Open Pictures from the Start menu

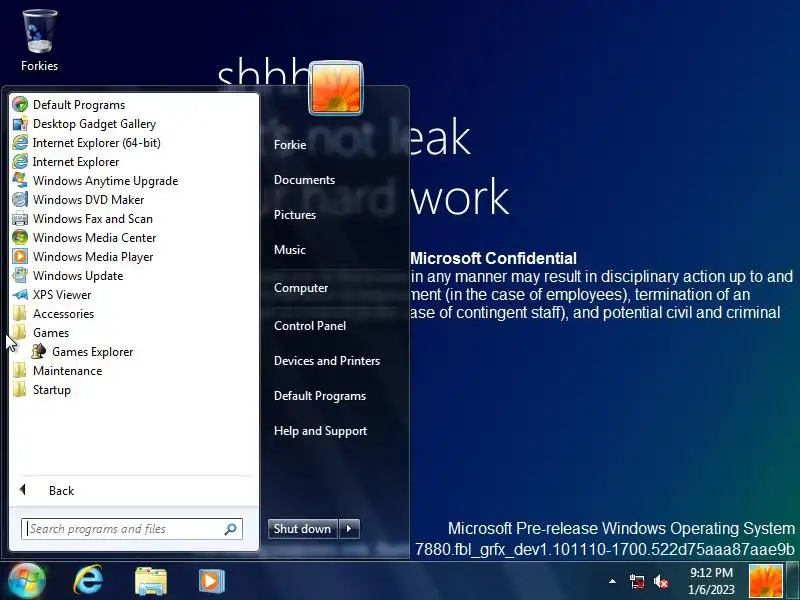point(295,215)
